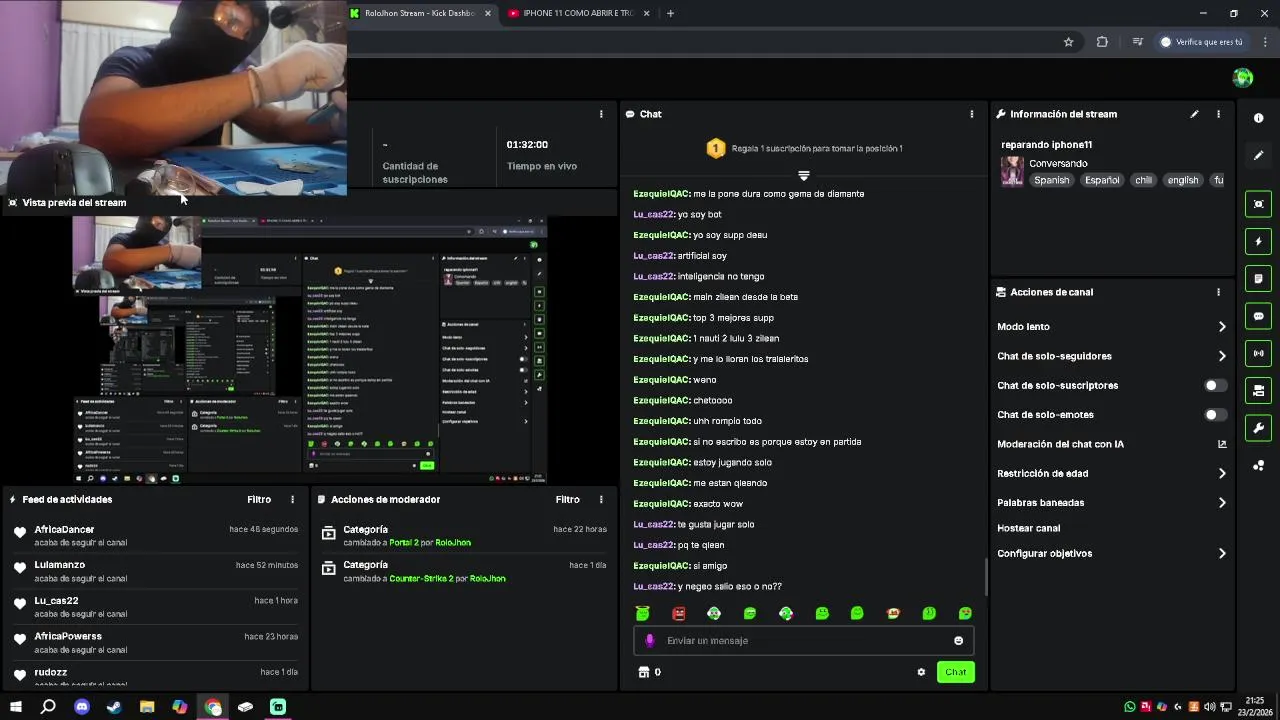Collapse the leaderboard arrow under gift banner

(x=803, y=175)
